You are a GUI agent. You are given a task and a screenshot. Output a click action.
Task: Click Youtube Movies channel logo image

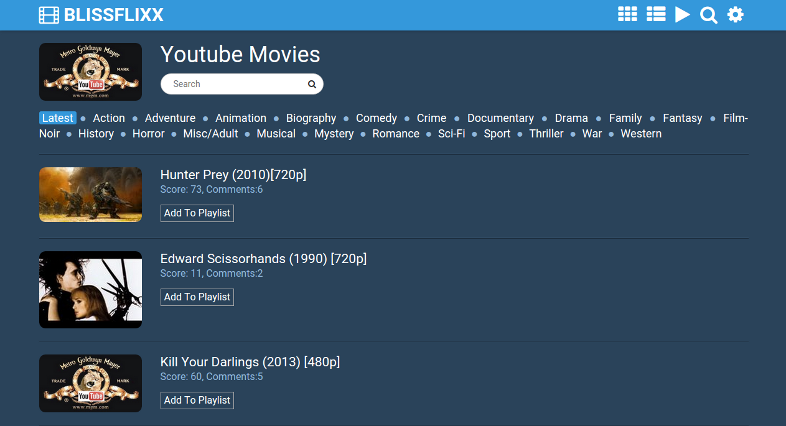pyautogui.click(x=90, y=72)
